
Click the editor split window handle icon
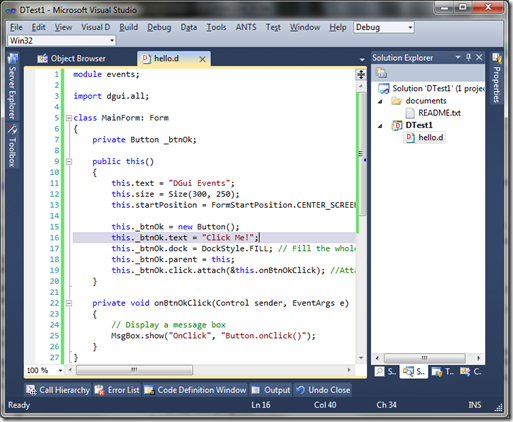point(361,74)
